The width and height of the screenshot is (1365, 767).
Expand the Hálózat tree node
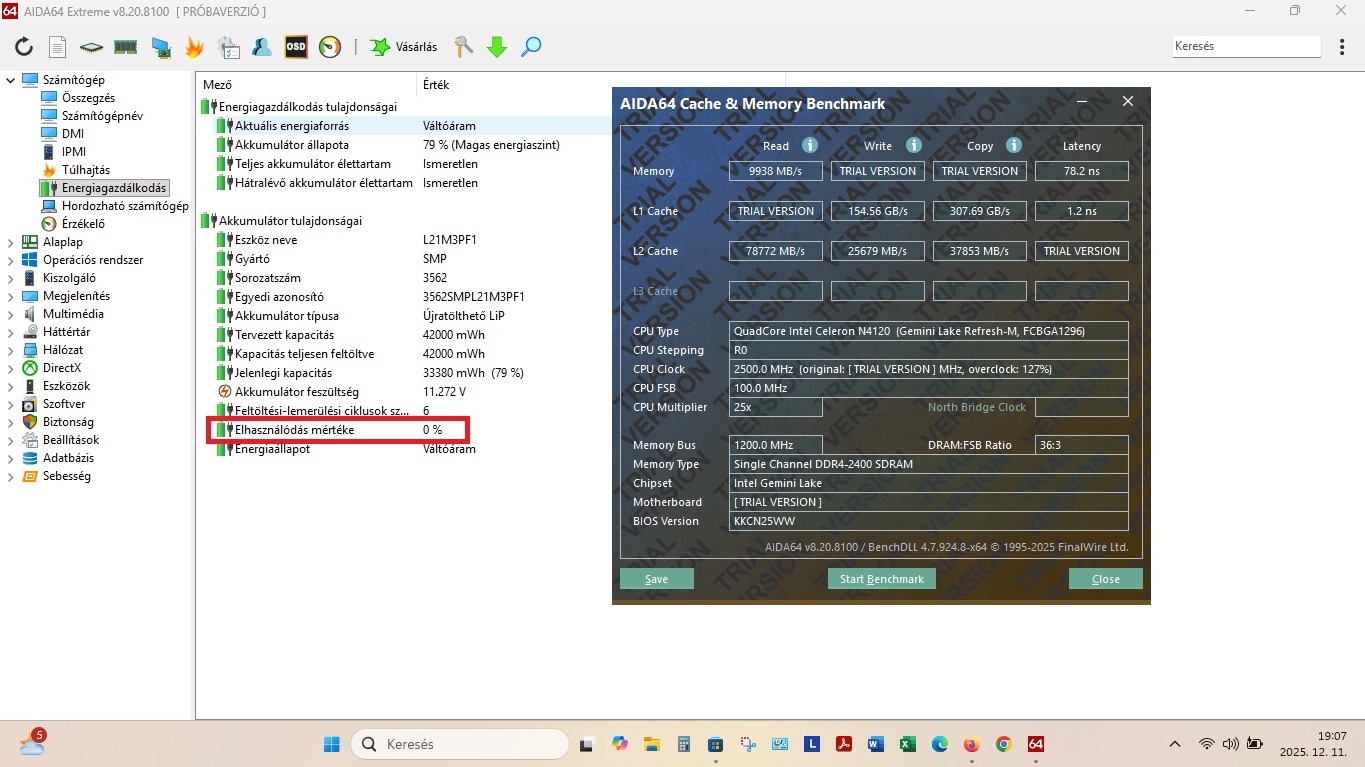point(11,350)
